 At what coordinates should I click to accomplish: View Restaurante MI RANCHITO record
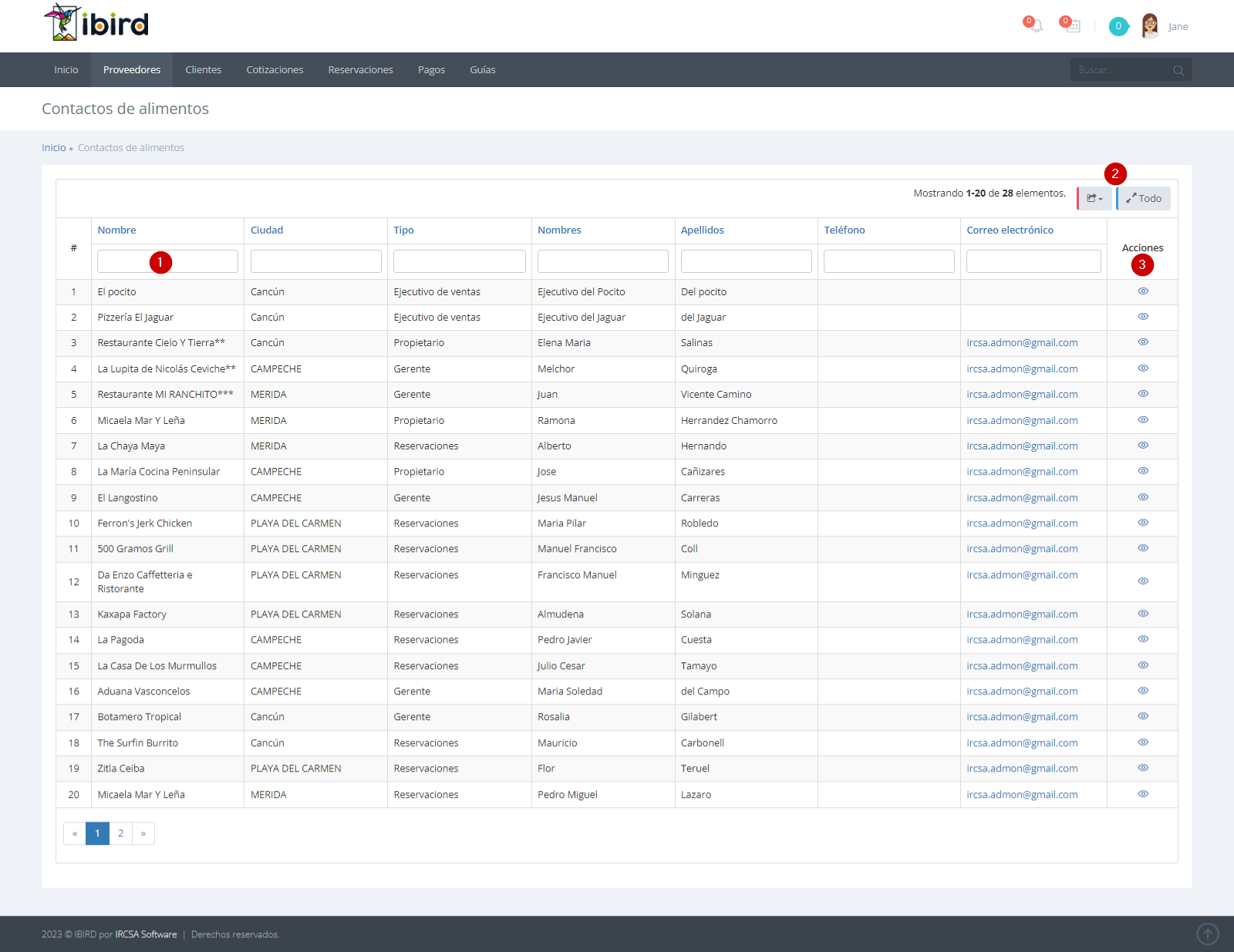click(1143, 394)
